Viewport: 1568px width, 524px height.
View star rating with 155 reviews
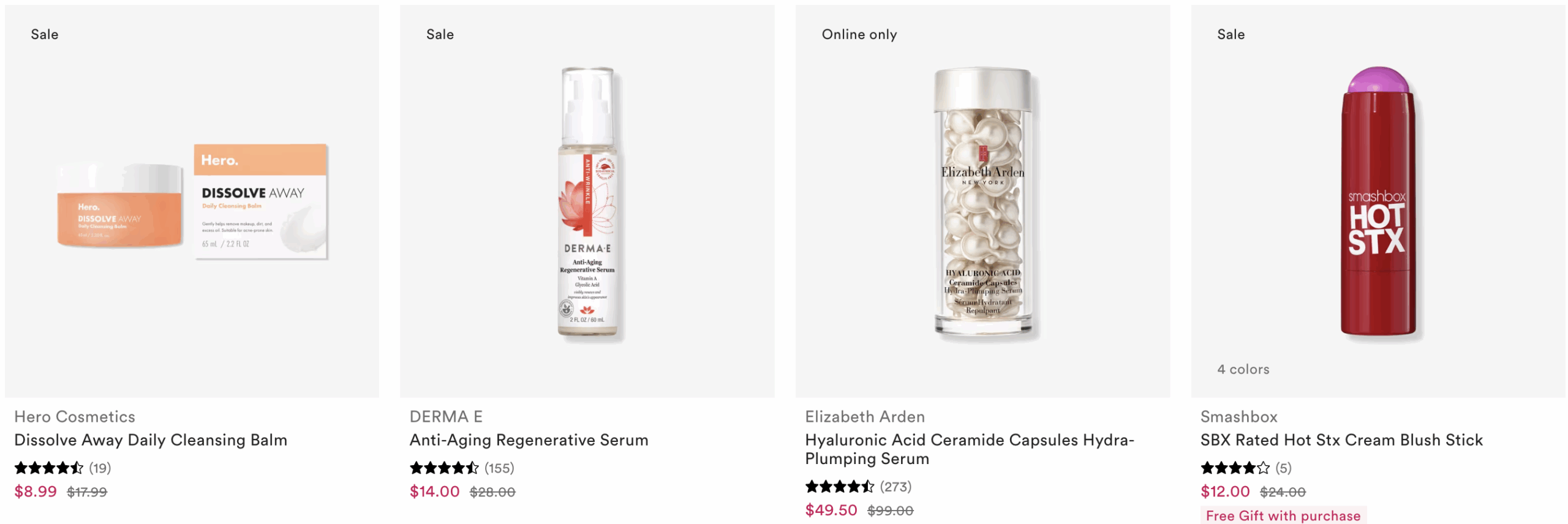coord(462,468)
